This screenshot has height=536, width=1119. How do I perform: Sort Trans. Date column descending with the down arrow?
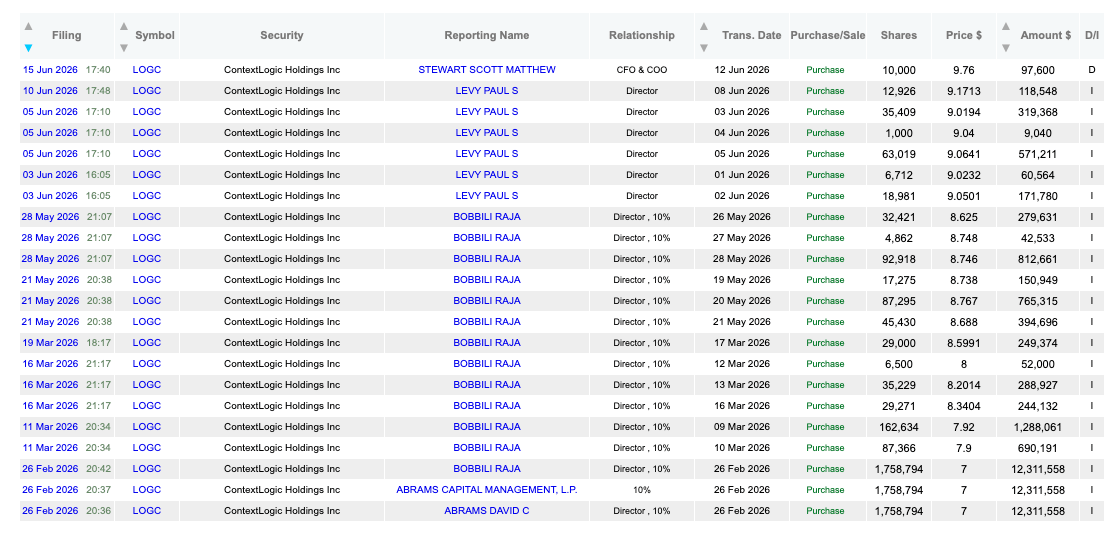[x=704, y=48]
